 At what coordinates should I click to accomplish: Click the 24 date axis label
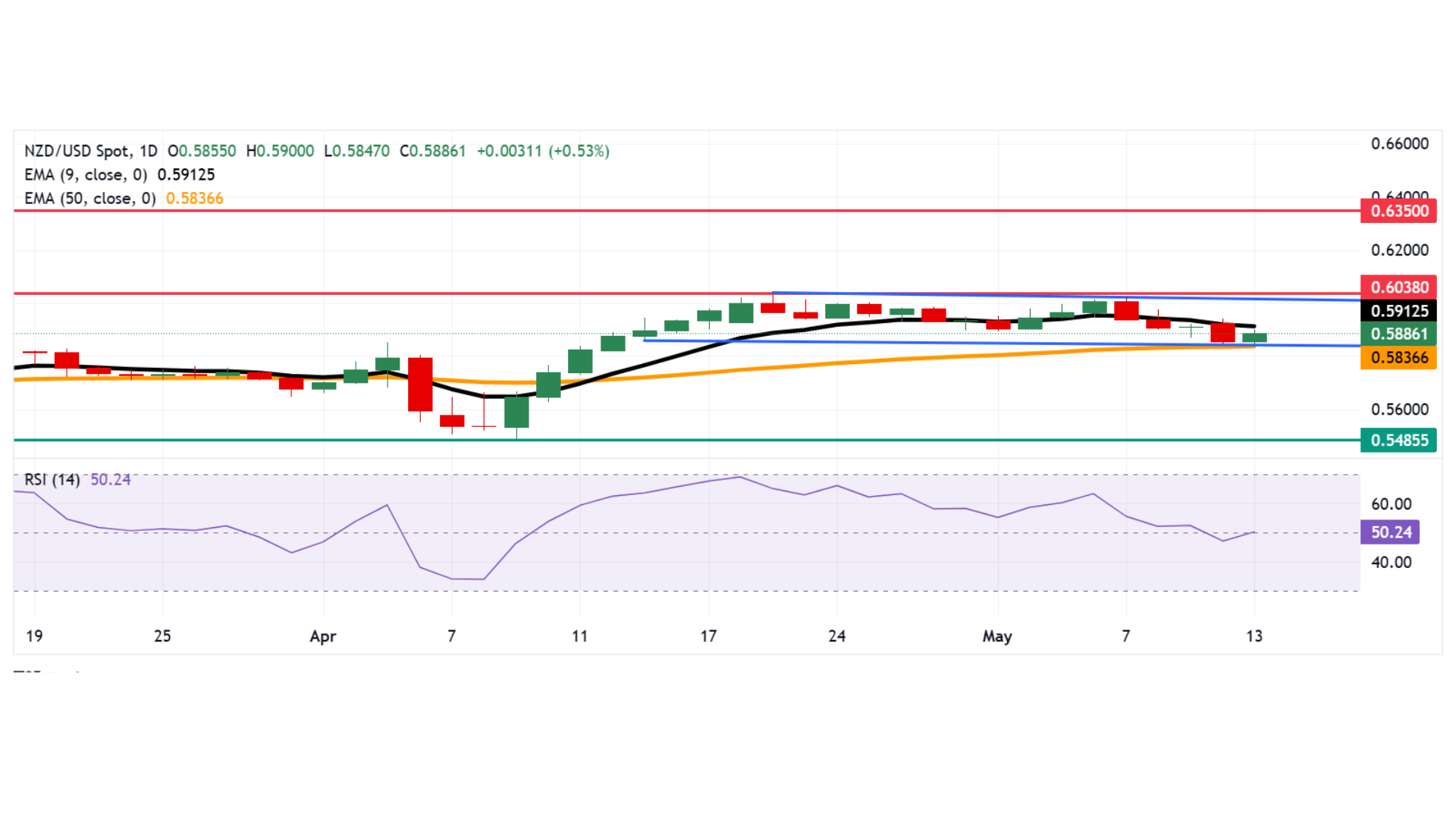pyautogui.click(x=836, y=636)
